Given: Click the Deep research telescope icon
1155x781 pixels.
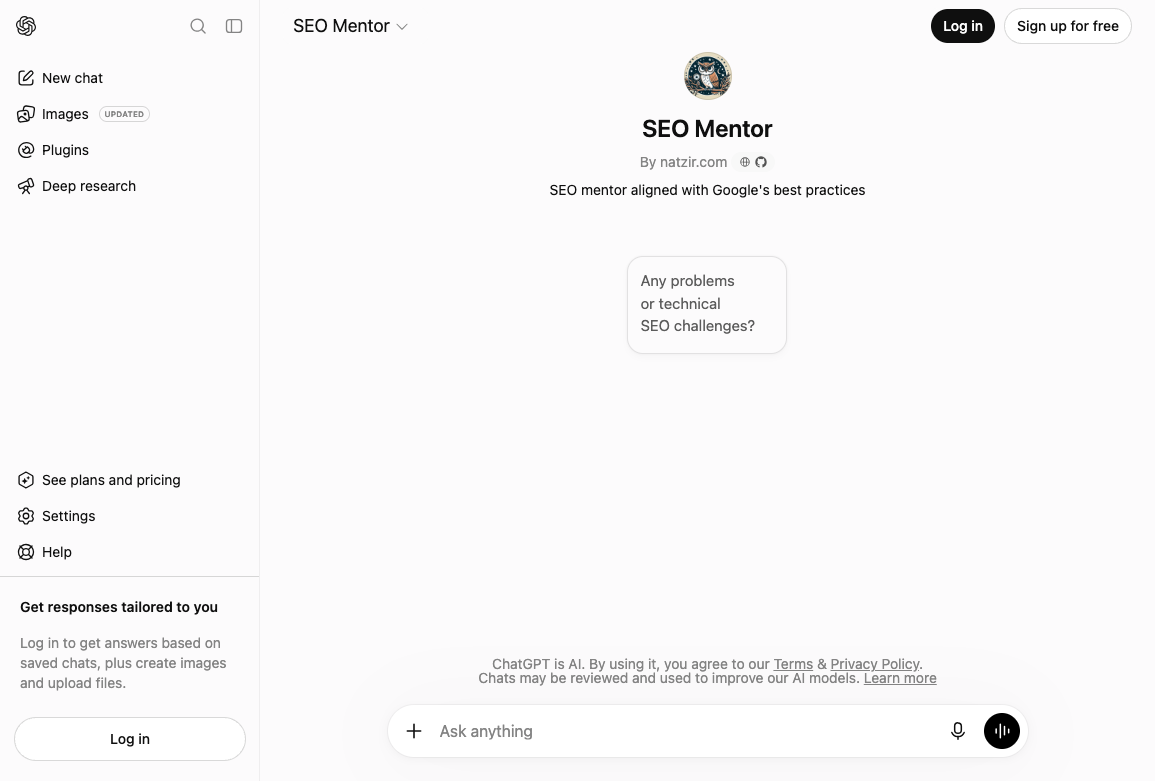Looking at the screenshot, I should click(x=26, y=186).
